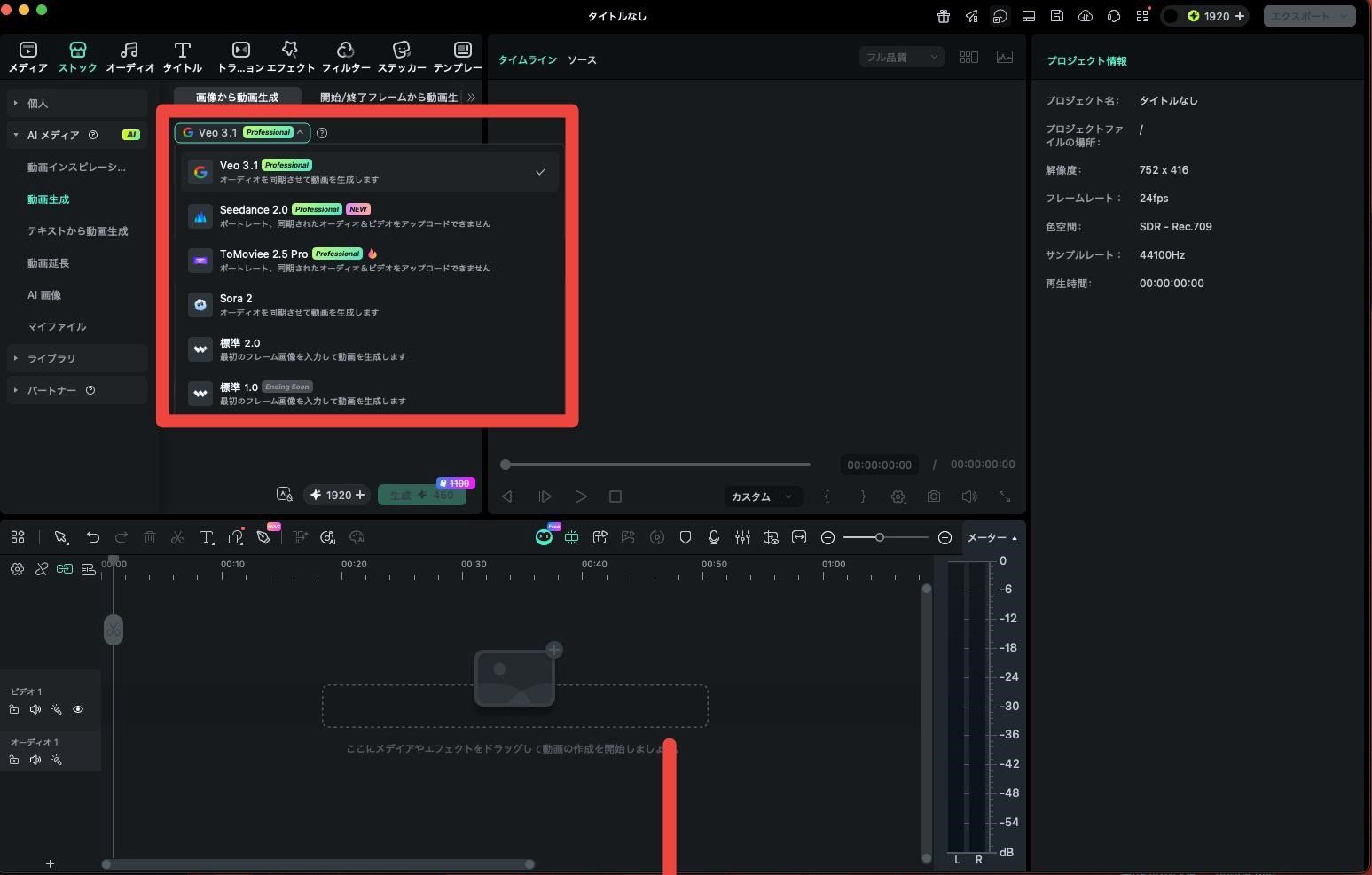The width and height of the screenshot is (1372, 875).
Task: Choose Sora 2 model
Action: [x=370, y=305]
